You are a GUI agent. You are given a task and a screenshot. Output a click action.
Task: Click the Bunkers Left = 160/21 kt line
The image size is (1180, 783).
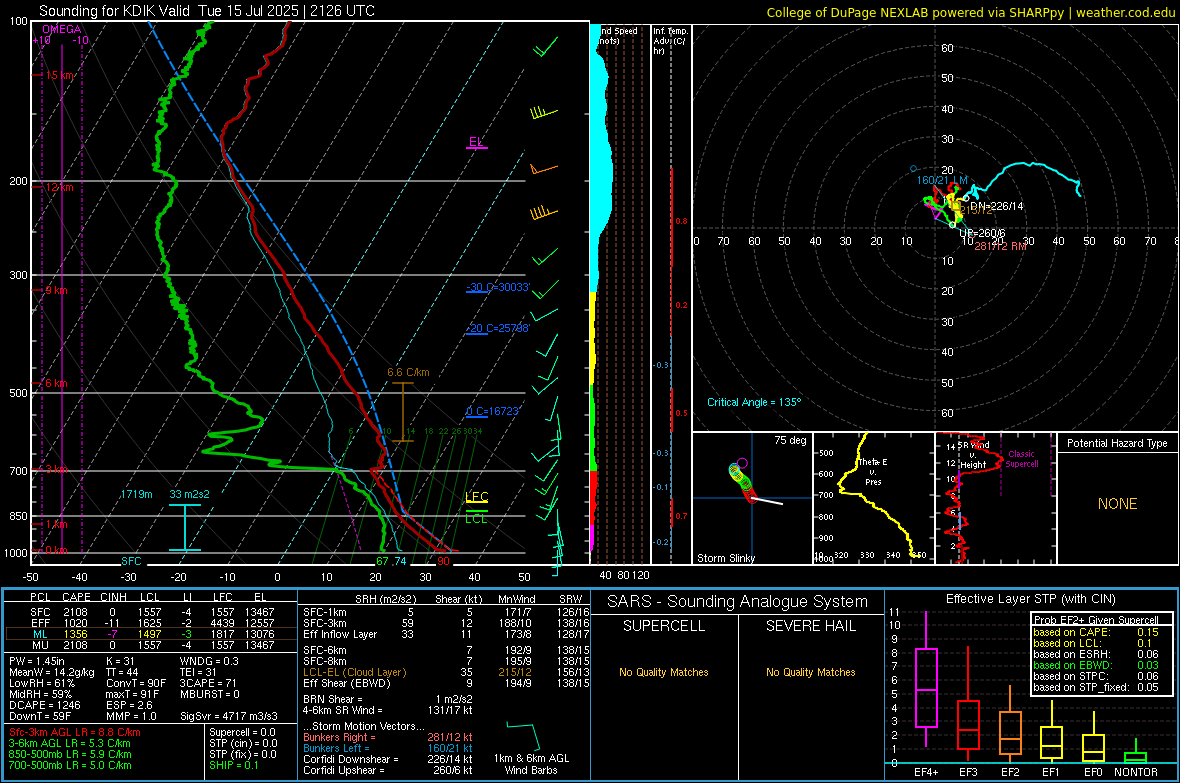(x=388, y=748)
